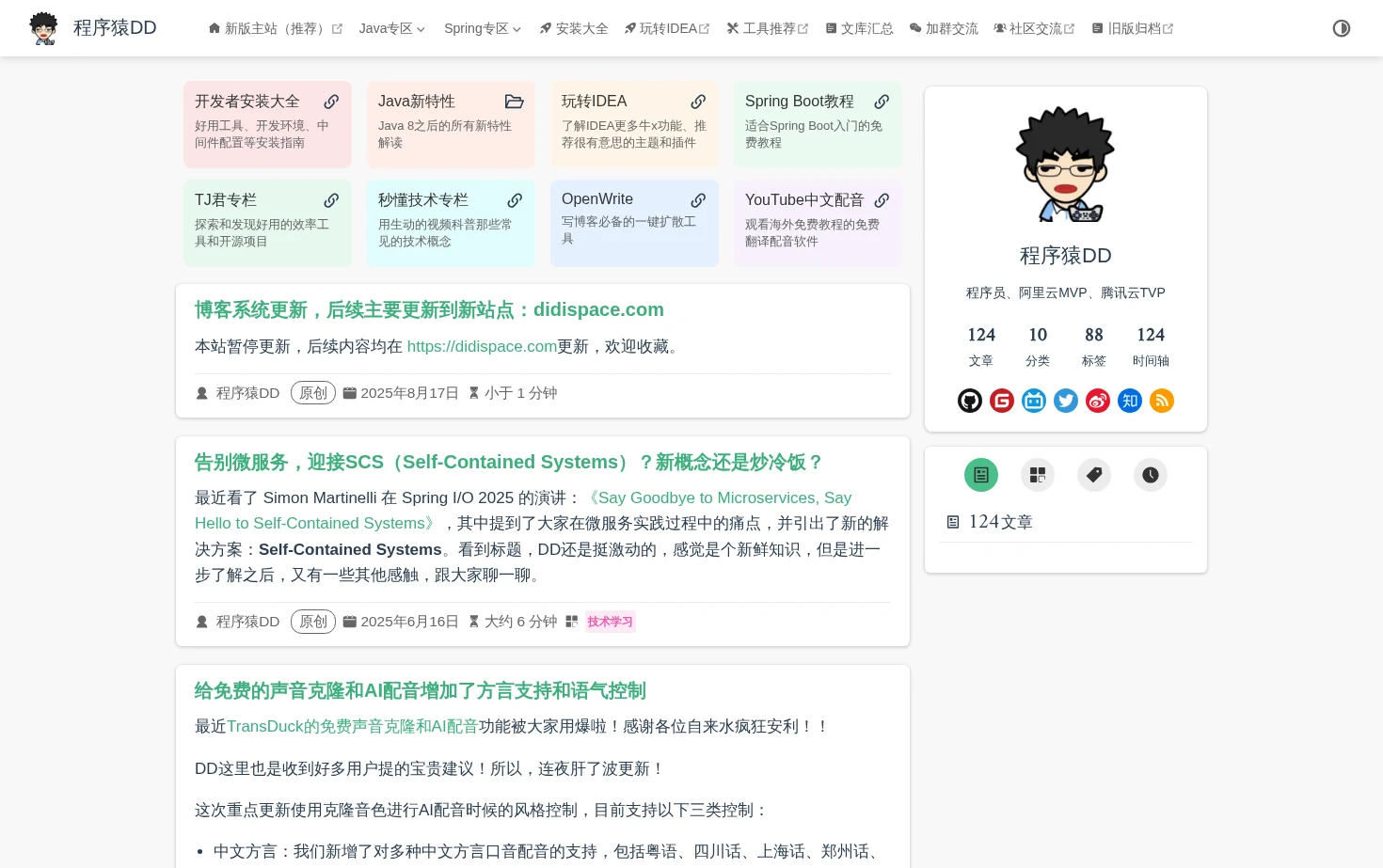Screen dimensions: 1383x868
Task: Click the 技术学习 category tag
Action: pos(611,622)
